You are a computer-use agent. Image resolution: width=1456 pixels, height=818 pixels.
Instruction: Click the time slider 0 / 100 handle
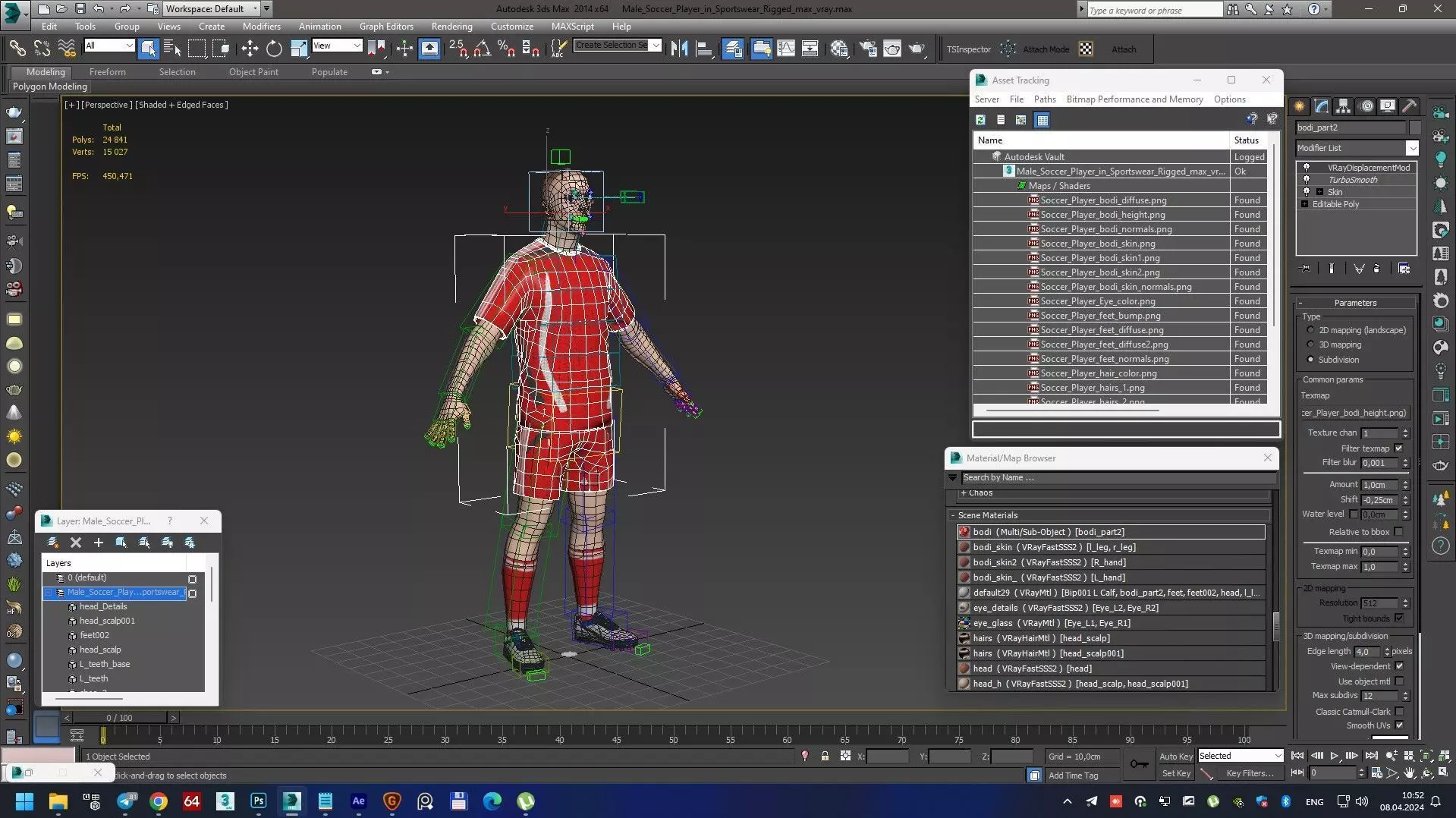[x=119, y=718]
